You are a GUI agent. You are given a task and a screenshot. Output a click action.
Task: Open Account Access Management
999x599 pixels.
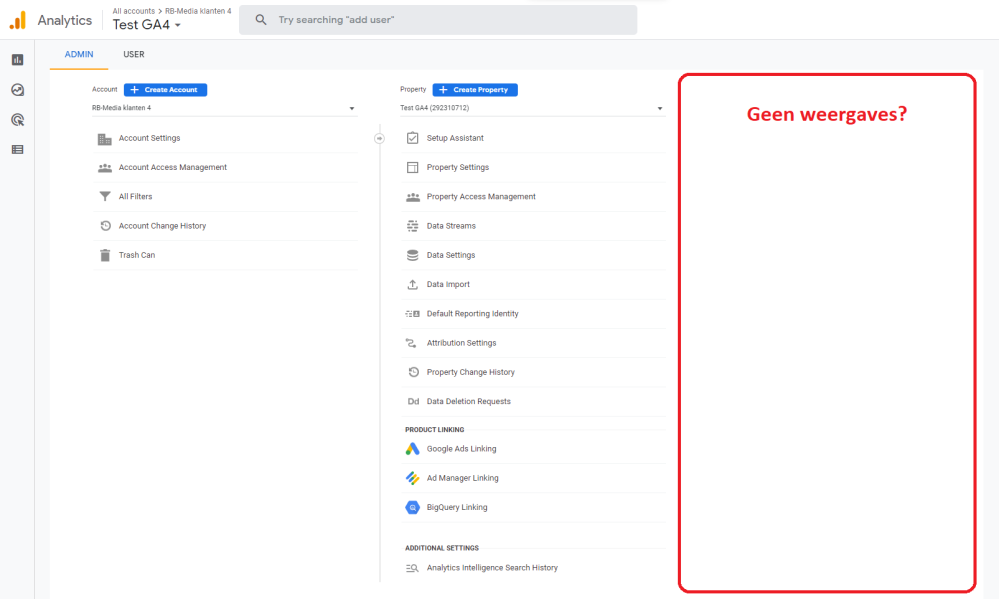[172, 167]
